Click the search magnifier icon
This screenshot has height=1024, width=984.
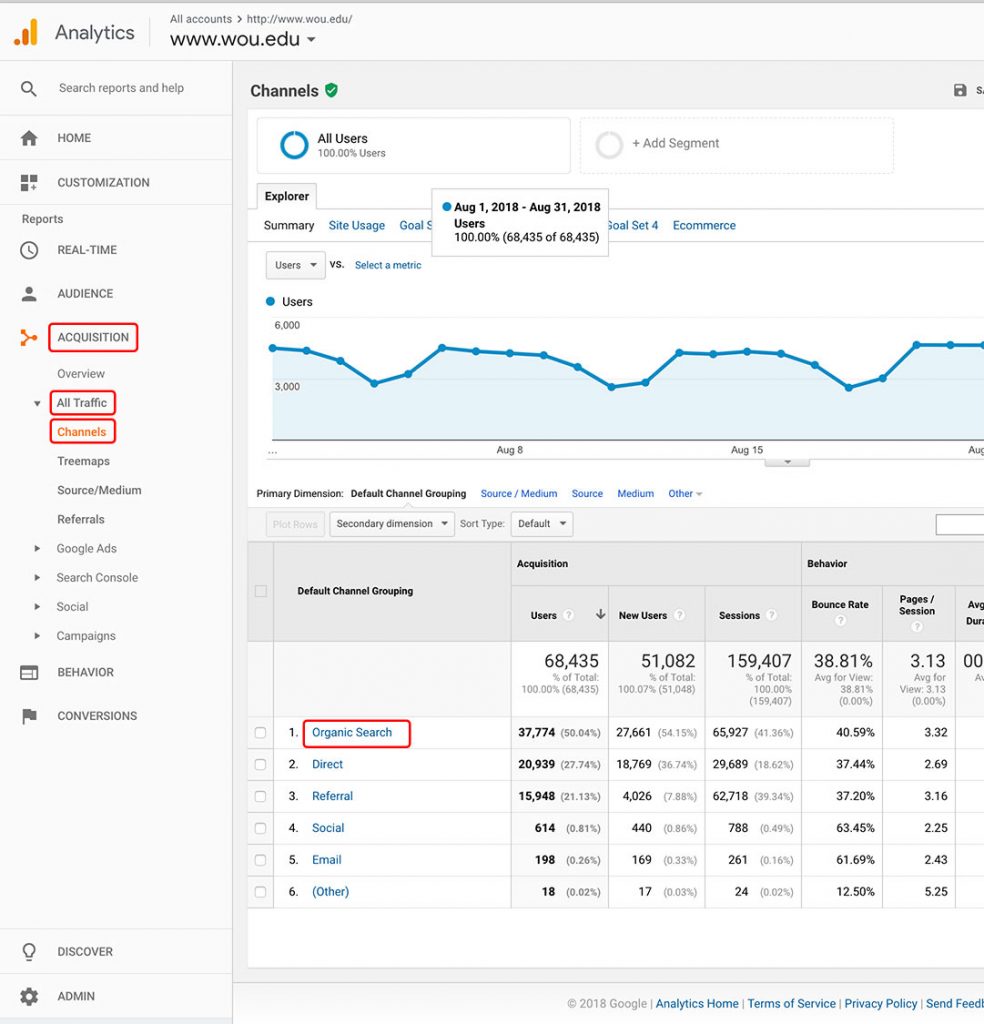click(28, 88)
